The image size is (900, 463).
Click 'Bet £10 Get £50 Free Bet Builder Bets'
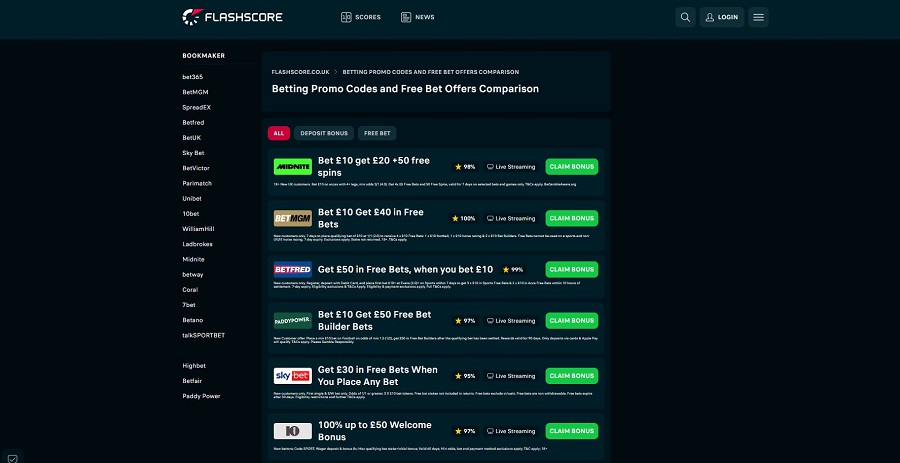click(x=374, y=321)
